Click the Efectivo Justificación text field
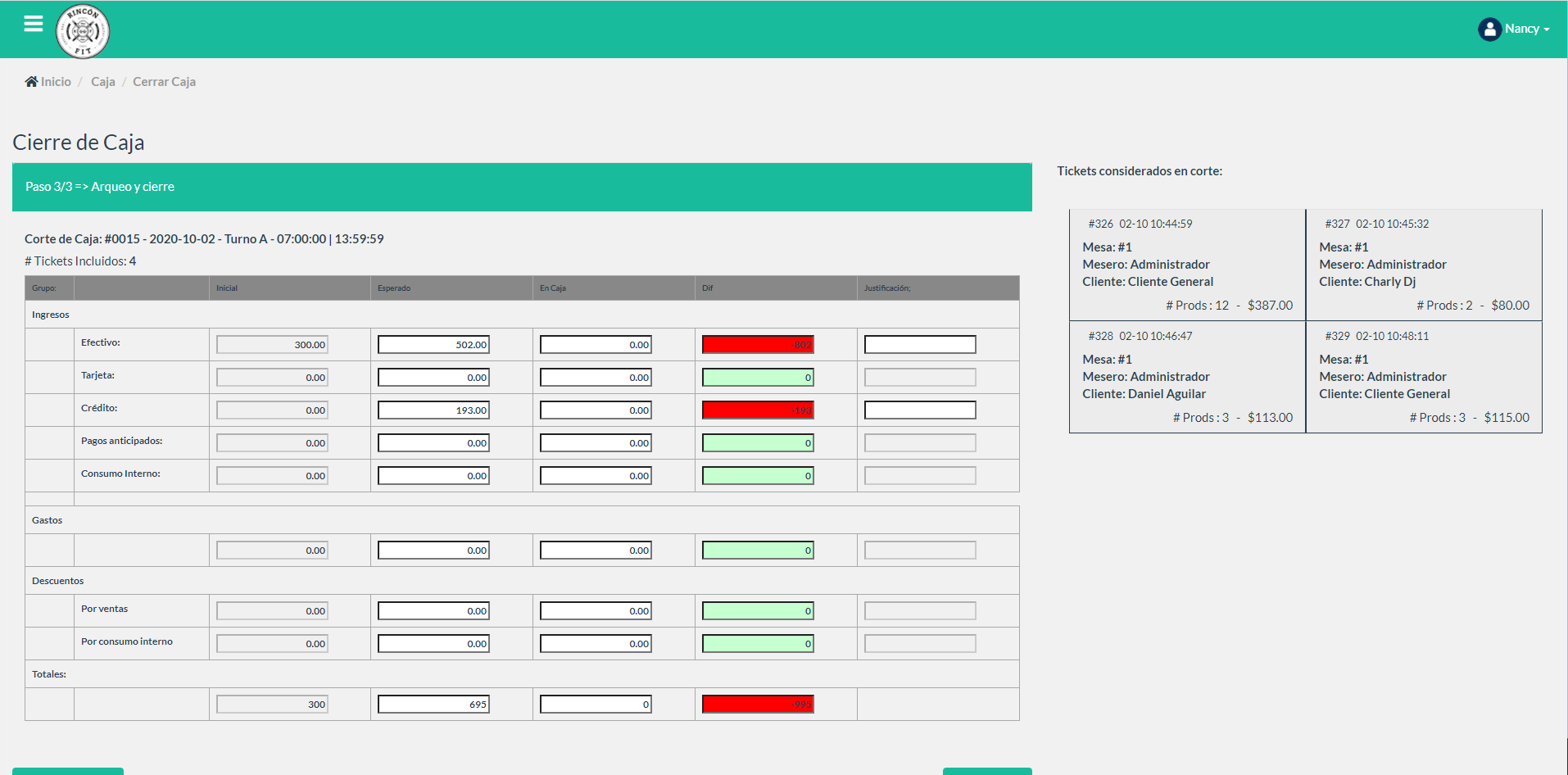This screenshot has width=1568, height=775. [920, 345]
